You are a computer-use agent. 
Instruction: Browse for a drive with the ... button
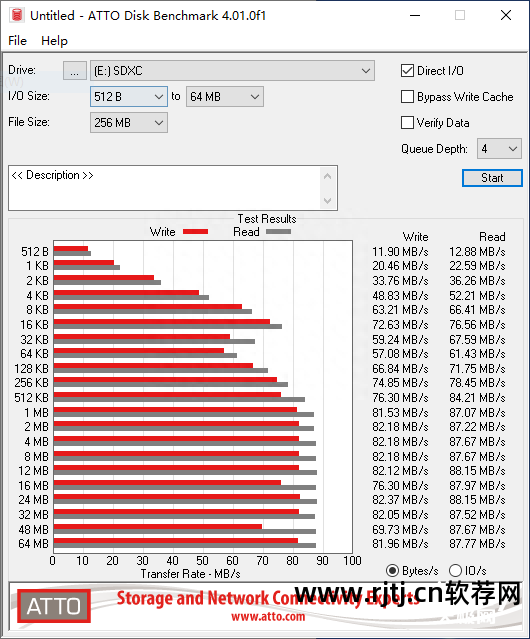pyautogui.click(x=75, y=71)
